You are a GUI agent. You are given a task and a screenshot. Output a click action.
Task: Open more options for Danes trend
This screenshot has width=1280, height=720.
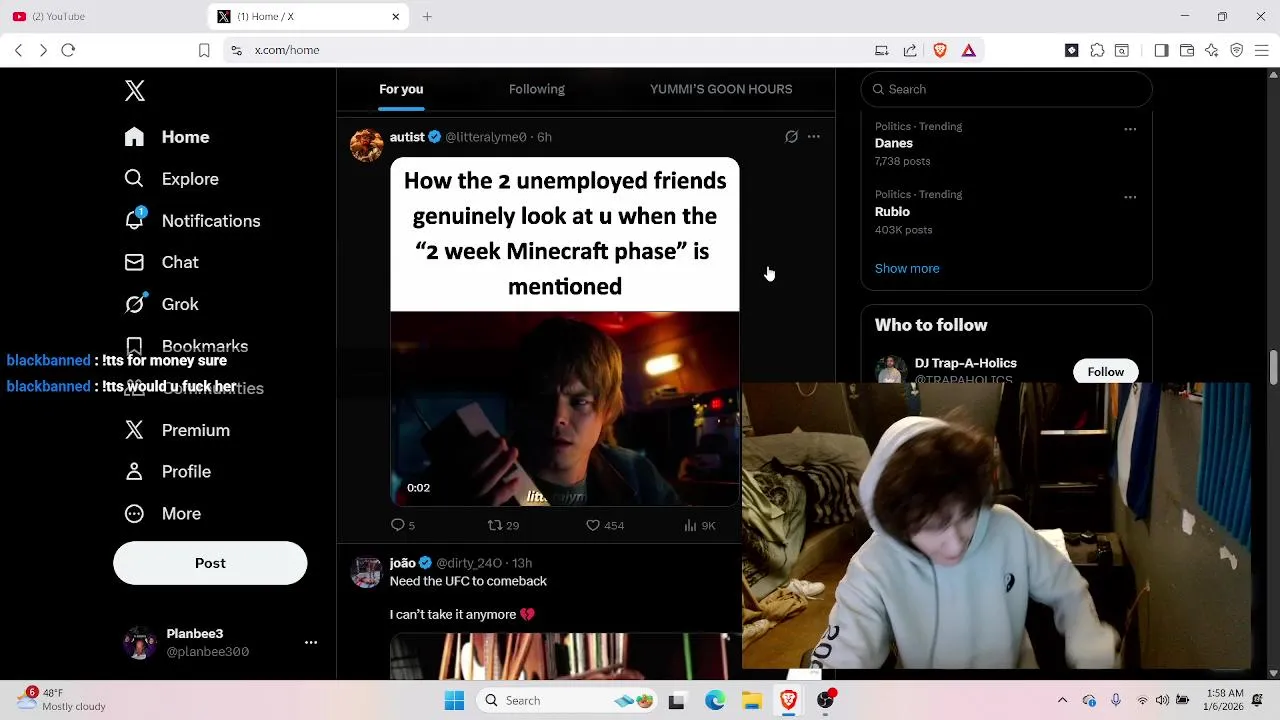pos(1130,129)
